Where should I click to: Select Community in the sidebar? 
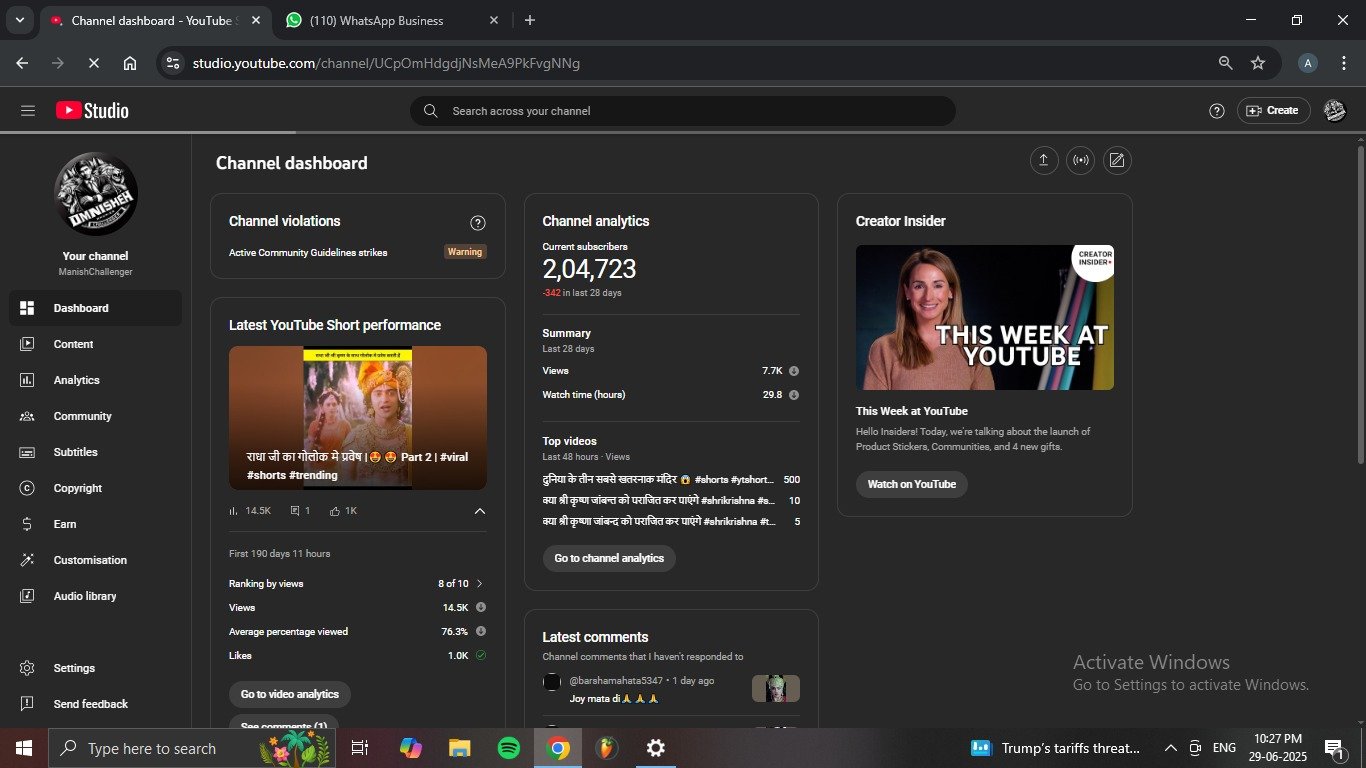tap(95, 416)
